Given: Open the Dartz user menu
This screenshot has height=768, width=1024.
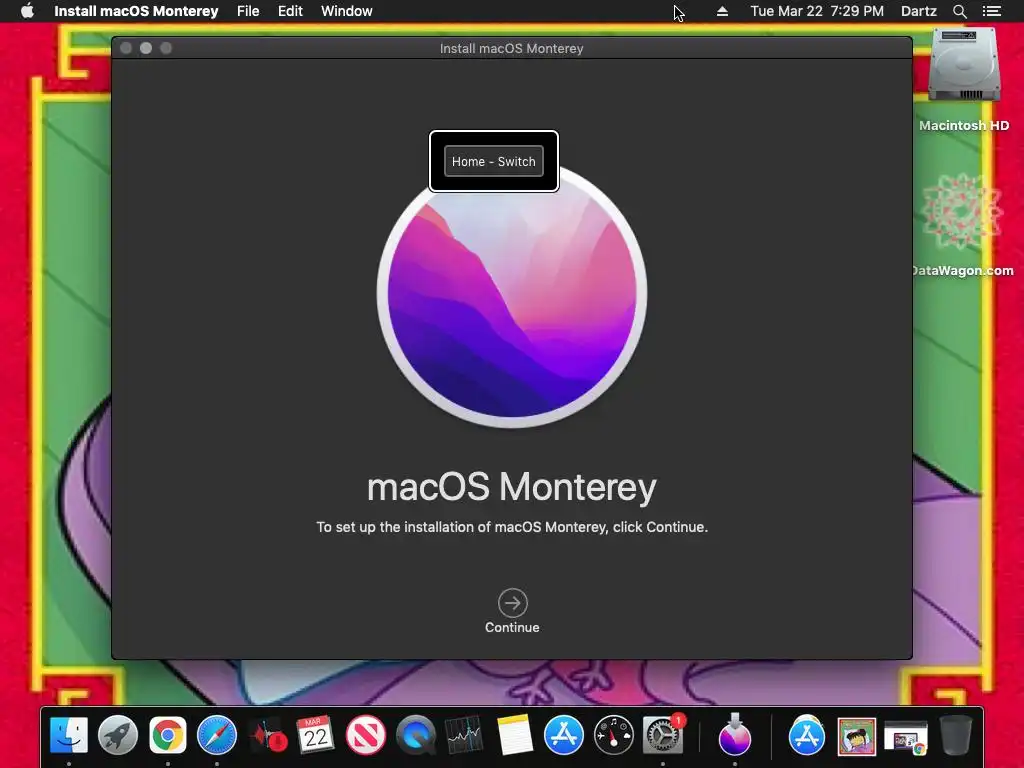Looking at the screenshot, I should (x=918, y=11).
